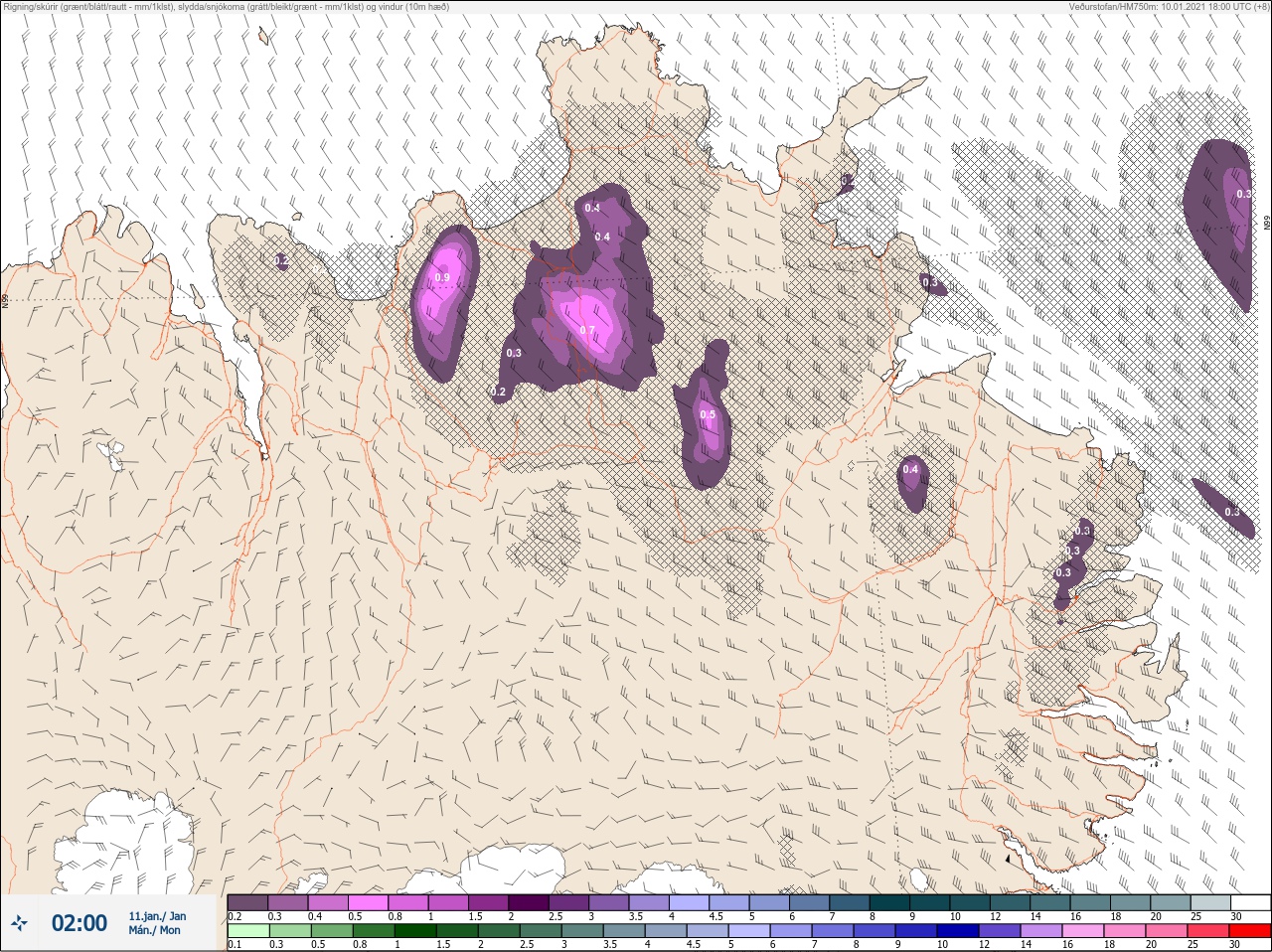Click the Veðurstofan logo icon beside the time
The height and width of the screenshot is (952, 1272).
[x=19, y=923]
